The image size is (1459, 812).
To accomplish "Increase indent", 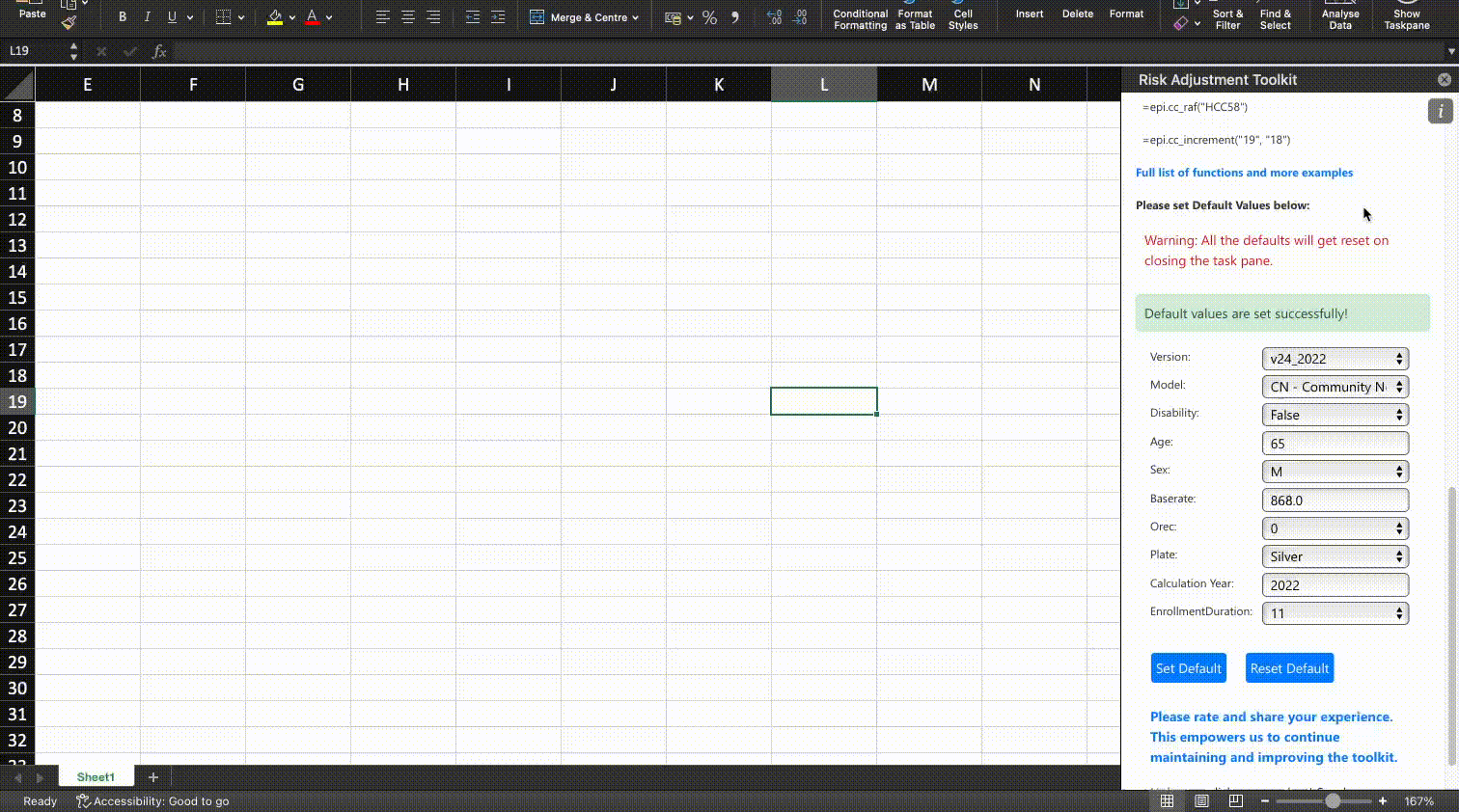I will [x=497, y=17].
